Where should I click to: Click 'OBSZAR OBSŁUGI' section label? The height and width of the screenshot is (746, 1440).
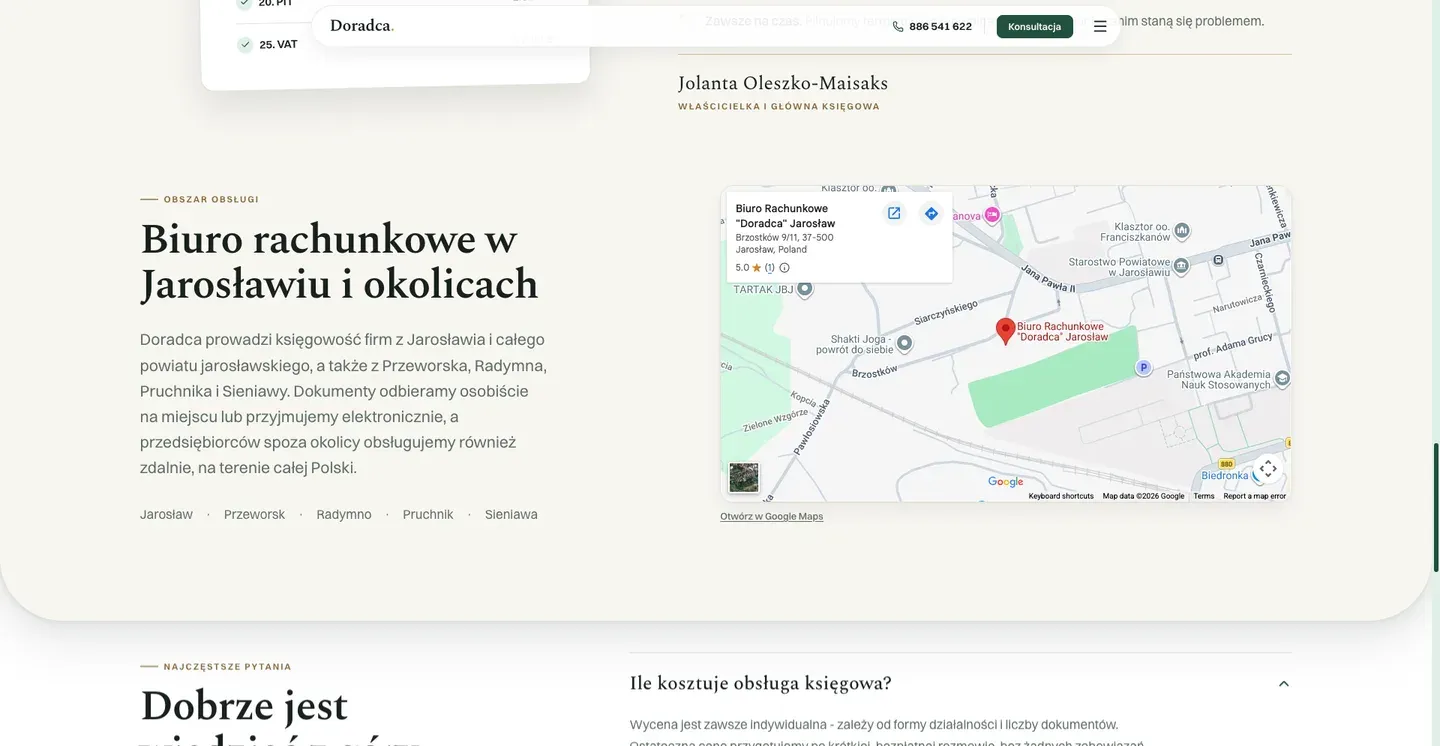[211, 199]
